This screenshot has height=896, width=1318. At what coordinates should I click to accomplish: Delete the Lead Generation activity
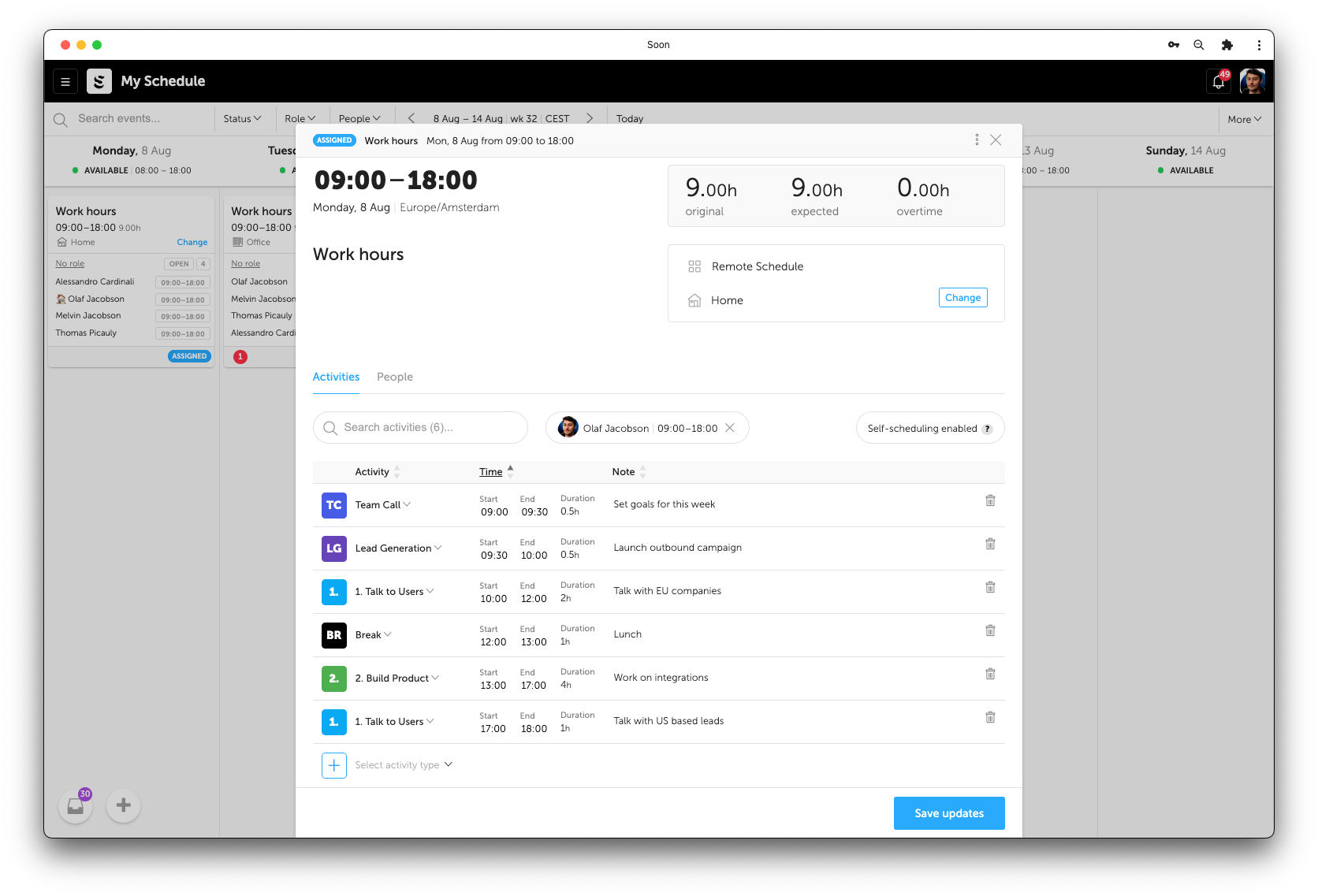click(990, 544)
